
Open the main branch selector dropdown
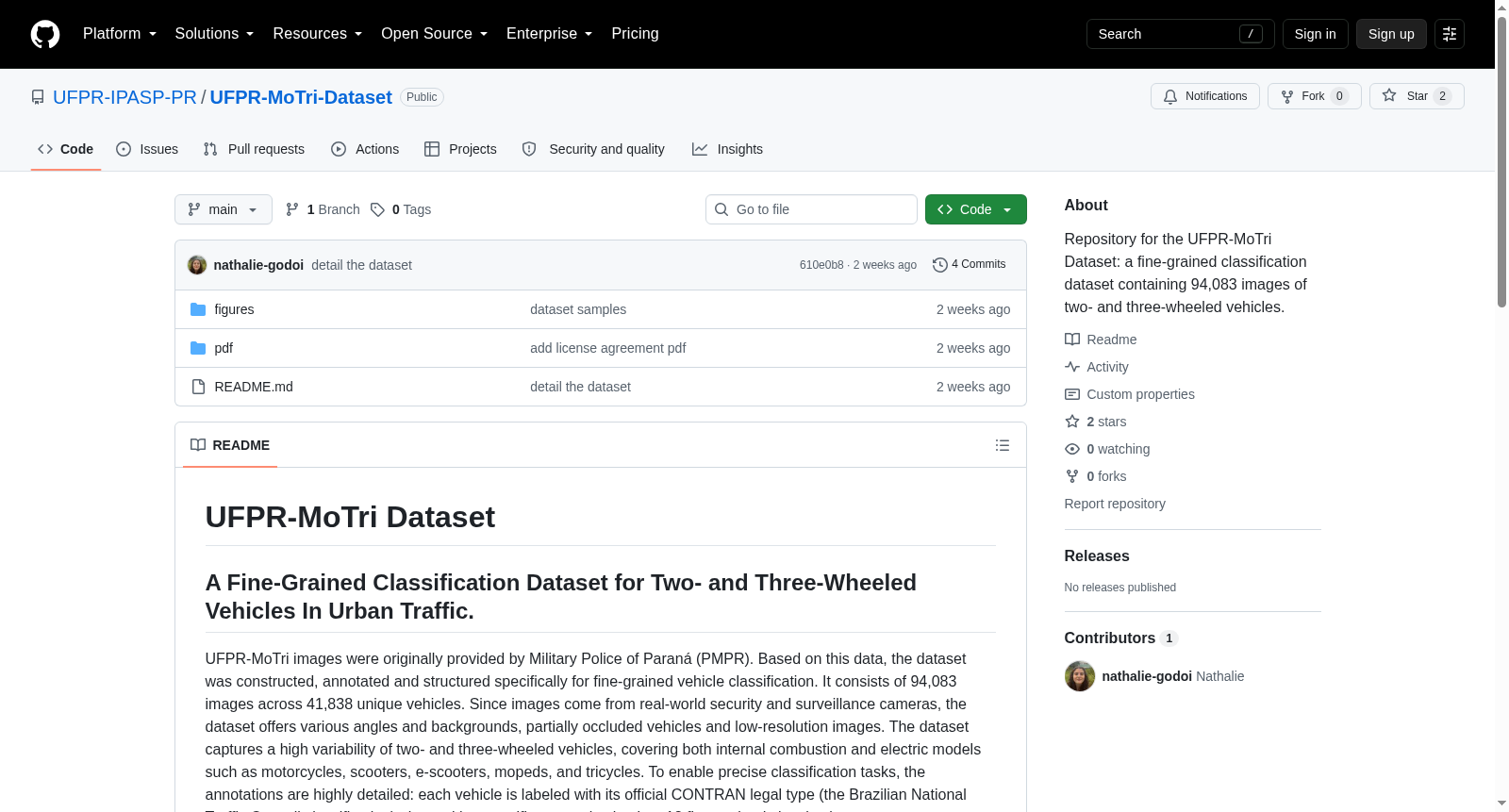coord(224,209)
